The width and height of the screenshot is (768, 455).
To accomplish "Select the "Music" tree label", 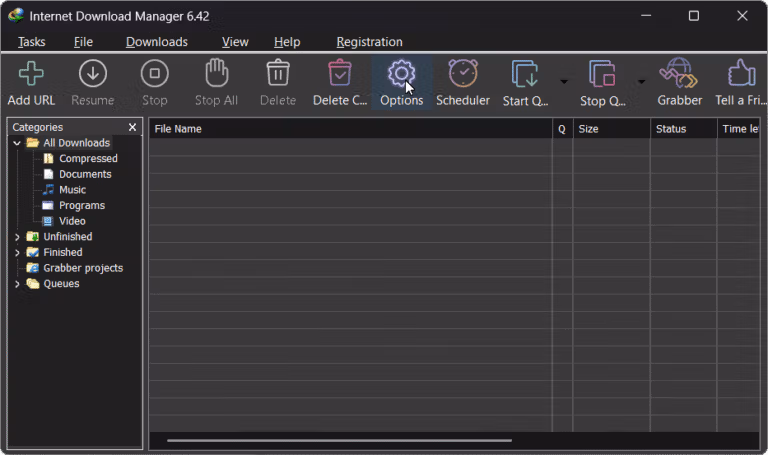I will pyautogui.click(x=72, y=190).
